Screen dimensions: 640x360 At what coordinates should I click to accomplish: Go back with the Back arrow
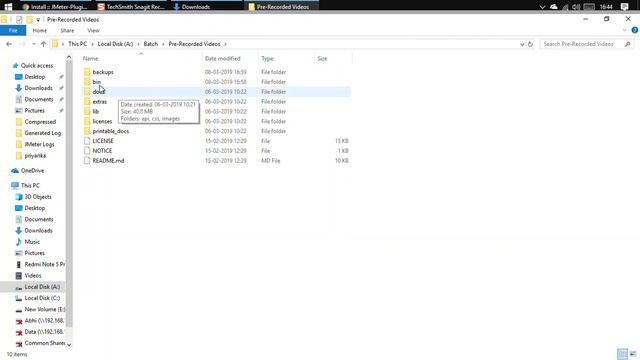coord(9,44)
